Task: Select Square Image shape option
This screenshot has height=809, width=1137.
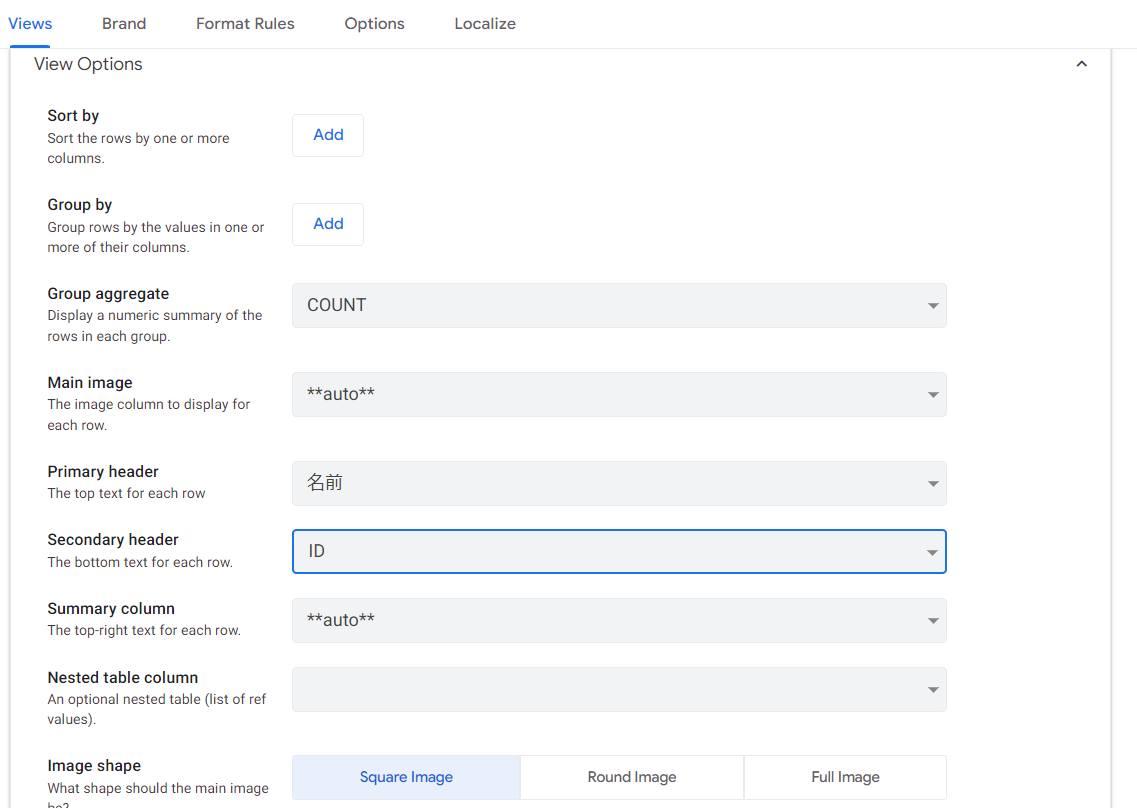Action: click(x=406, y=777)
